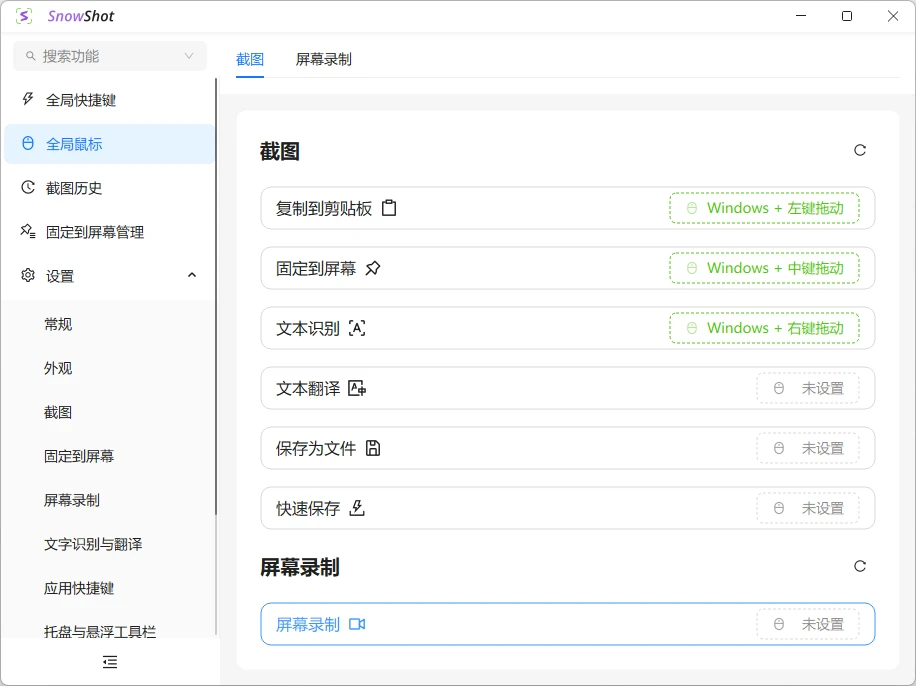916x686 pixels.
Task: Click the SnowShot logo icon
Action: tap(23, 16)
